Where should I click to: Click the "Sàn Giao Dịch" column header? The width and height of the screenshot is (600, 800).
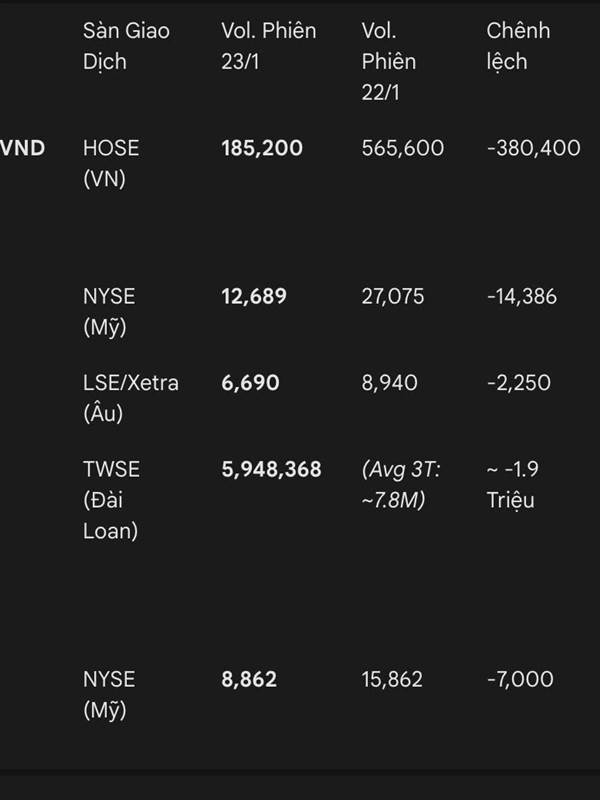pyautogui.click(x=126, y=46)
